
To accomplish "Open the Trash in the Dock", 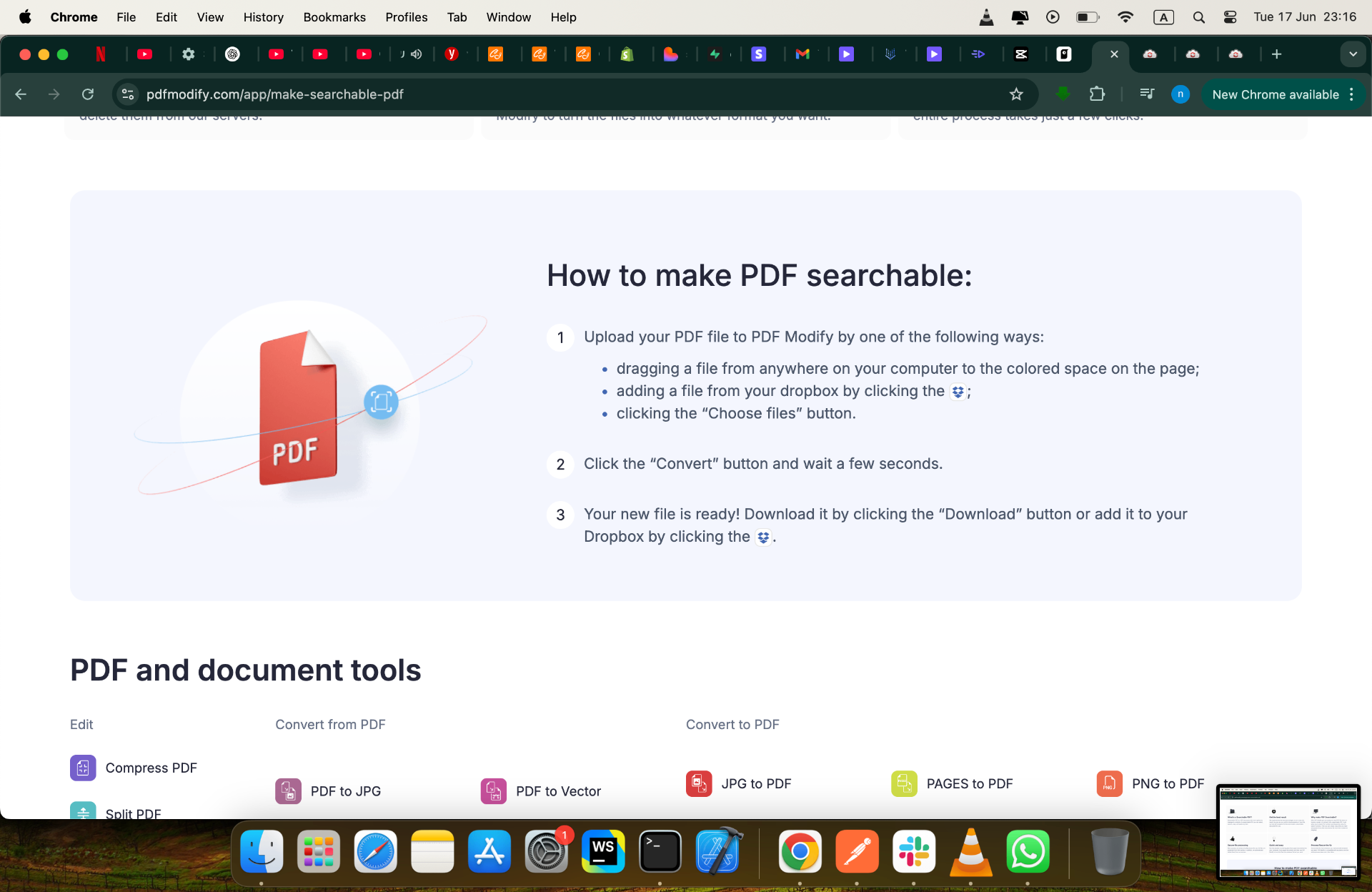I will pos(1110,851).
